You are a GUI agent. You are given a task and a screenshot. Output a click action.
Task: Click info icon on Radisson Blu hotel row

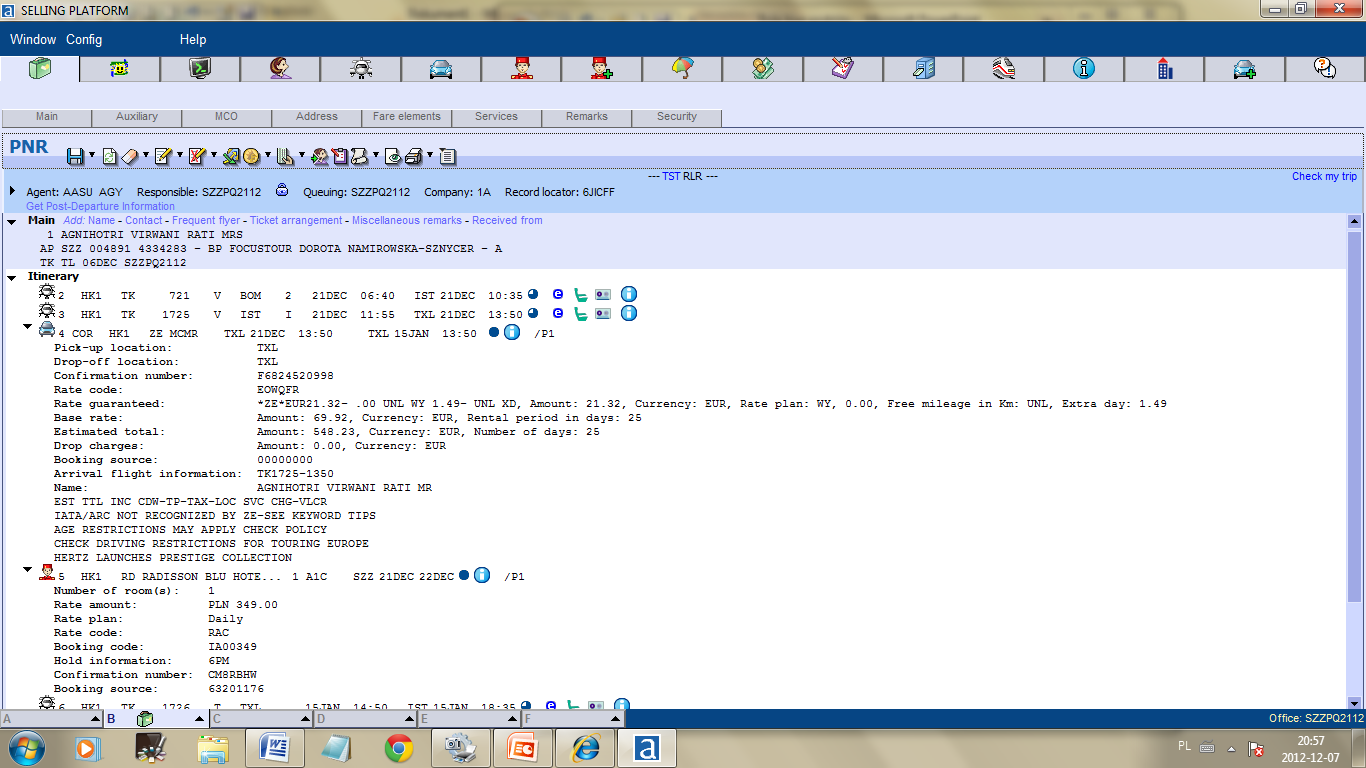pyautogui.click(x=482, y=575)
